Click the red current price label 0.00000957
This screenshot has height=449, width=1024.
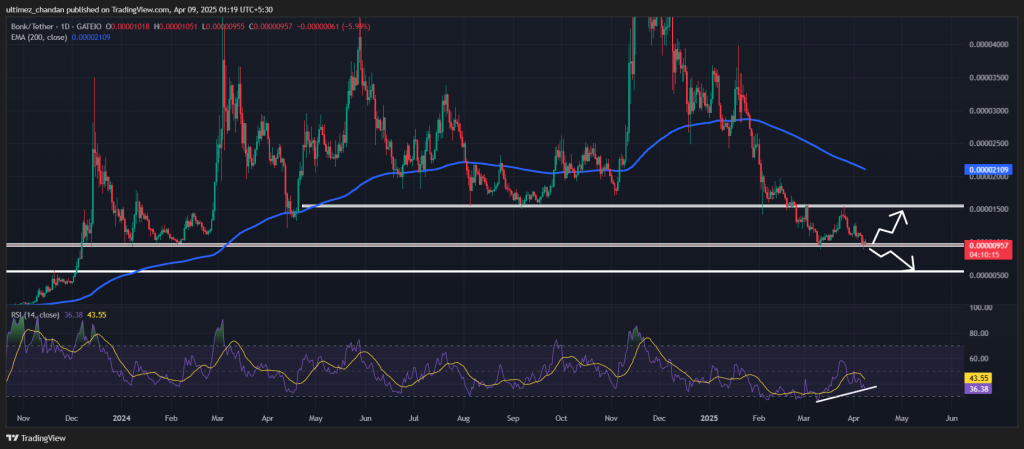click(988, 245)
